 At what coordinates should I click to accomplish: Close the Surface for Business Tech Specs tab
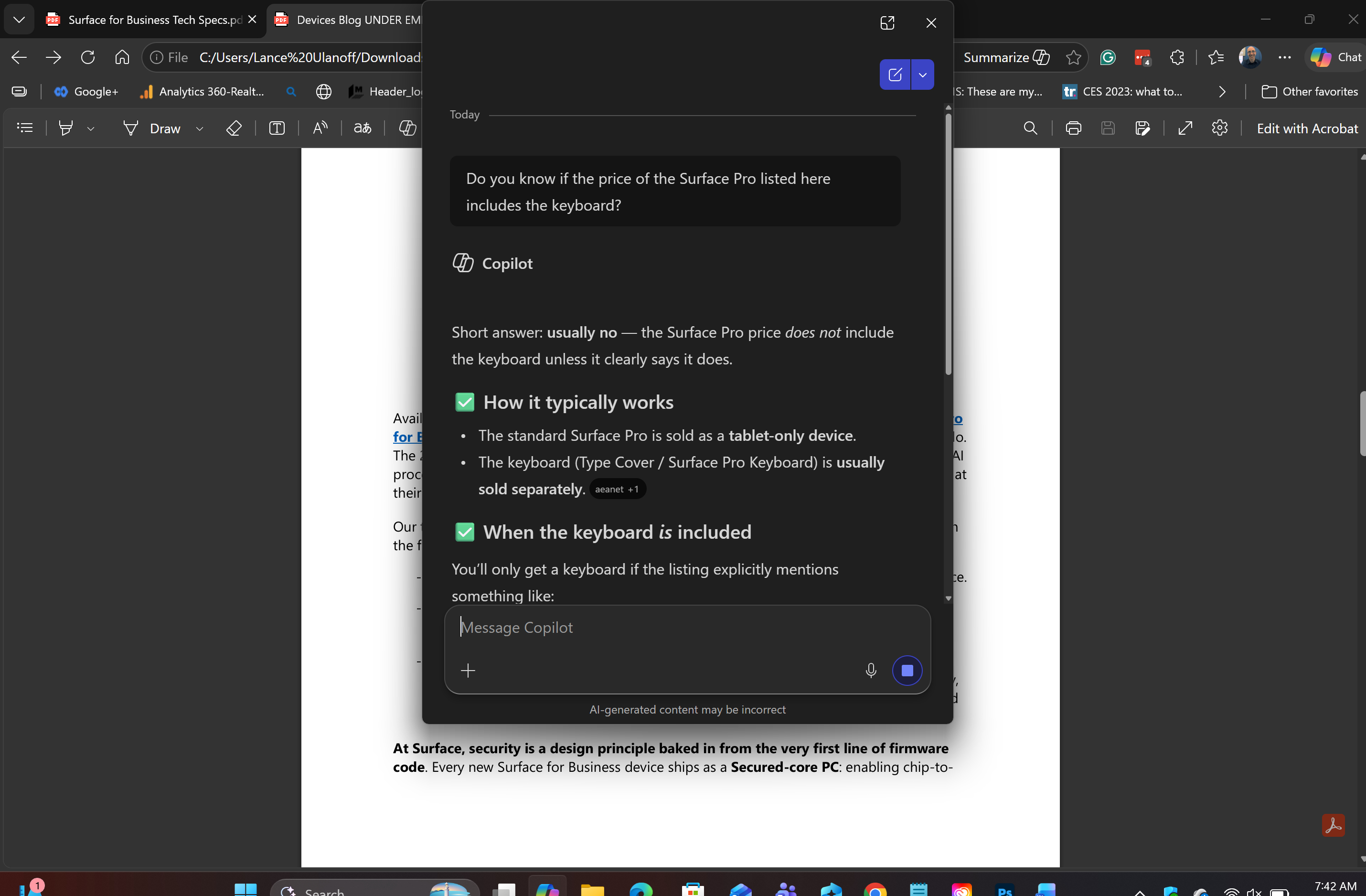tap(252, 20)
